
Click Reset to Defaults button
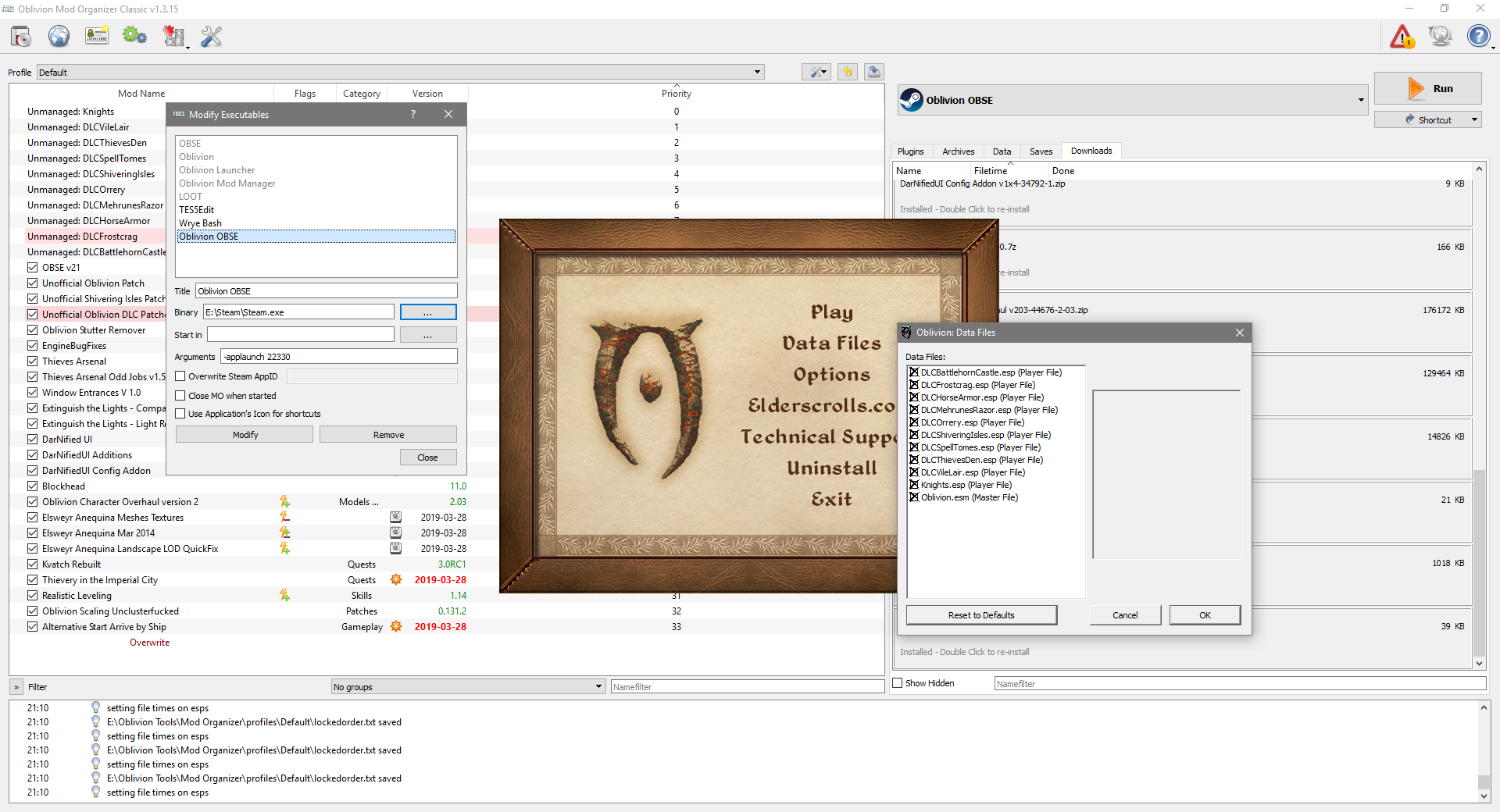click(x=981, y=615)
